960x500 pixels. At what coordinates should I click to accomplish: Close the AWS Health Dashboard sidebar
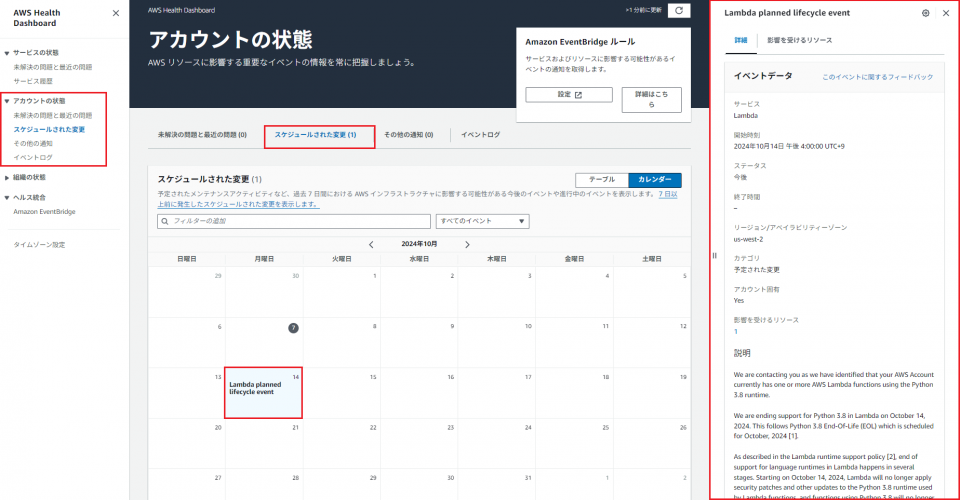click(x=116, y=13)
